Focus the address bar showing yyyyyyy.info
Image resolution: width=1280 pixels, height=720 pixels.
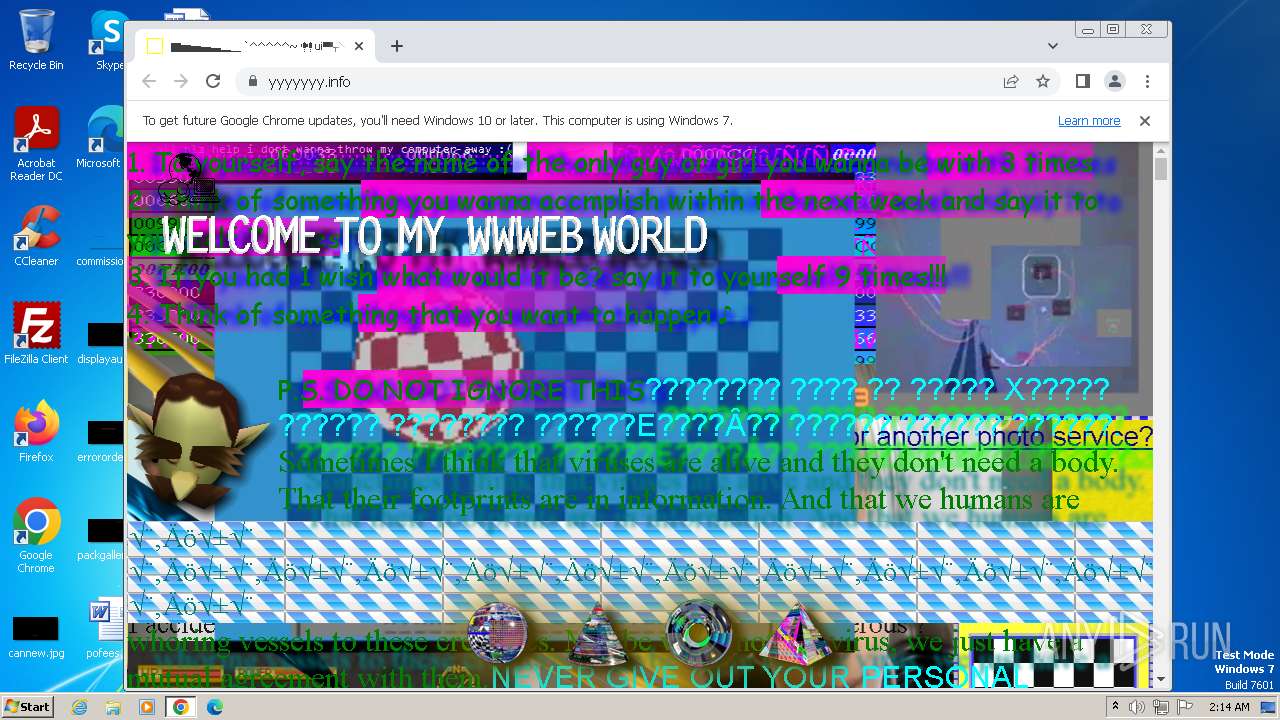point(620,82)
